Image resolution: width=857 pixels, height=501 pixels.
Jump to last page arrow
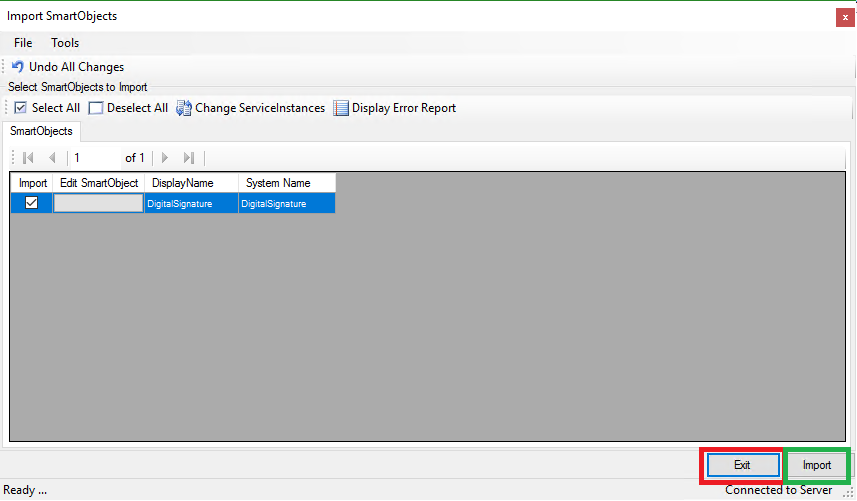pyautogui.click(x=188, y=158)
